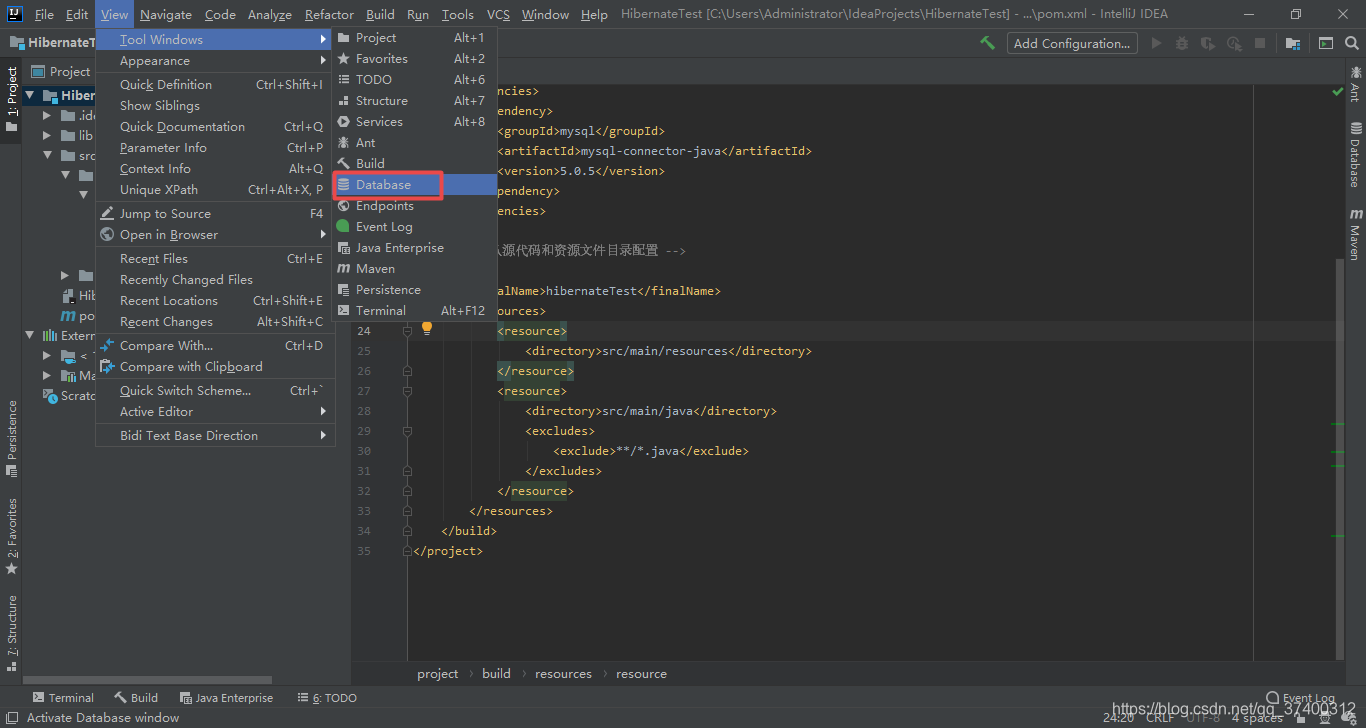Open the Build tab in bottom bar
The height and width of the screenshot is (728, 1366).
(136, 698)
